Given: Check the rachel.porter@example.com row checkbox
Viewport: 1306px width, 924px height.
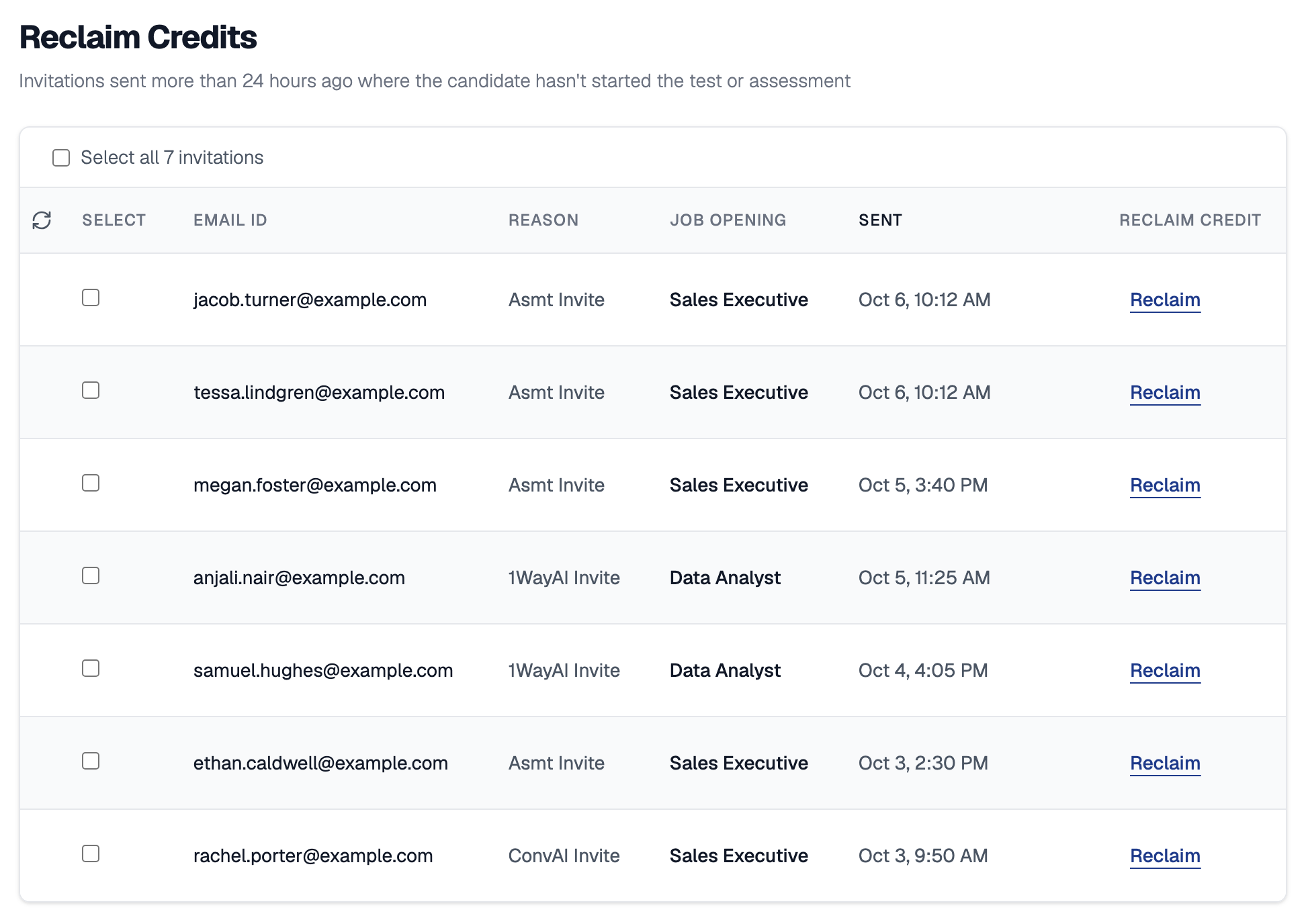Looking at the screenshot, I should (91, 853).
